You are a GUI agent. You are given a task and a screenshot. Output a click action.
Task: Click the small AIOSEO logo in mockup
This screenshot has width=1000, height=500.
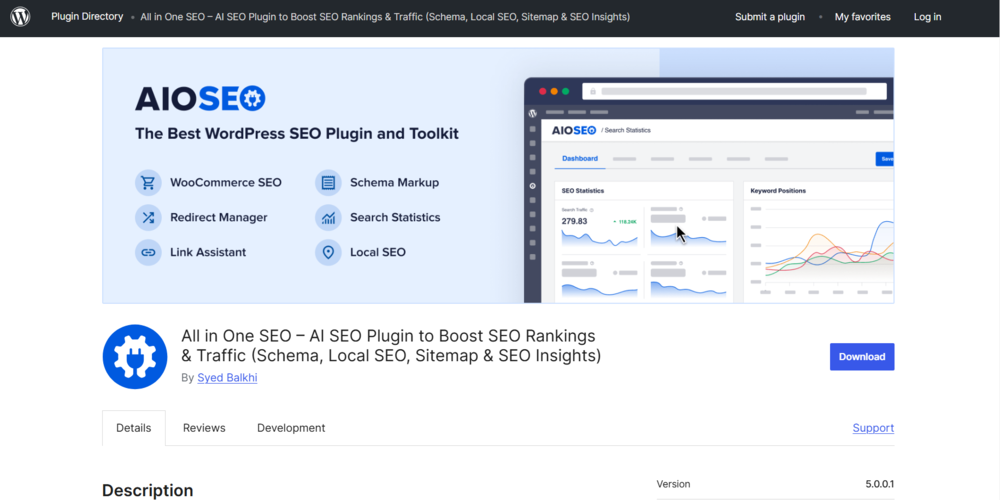(573, 130)
